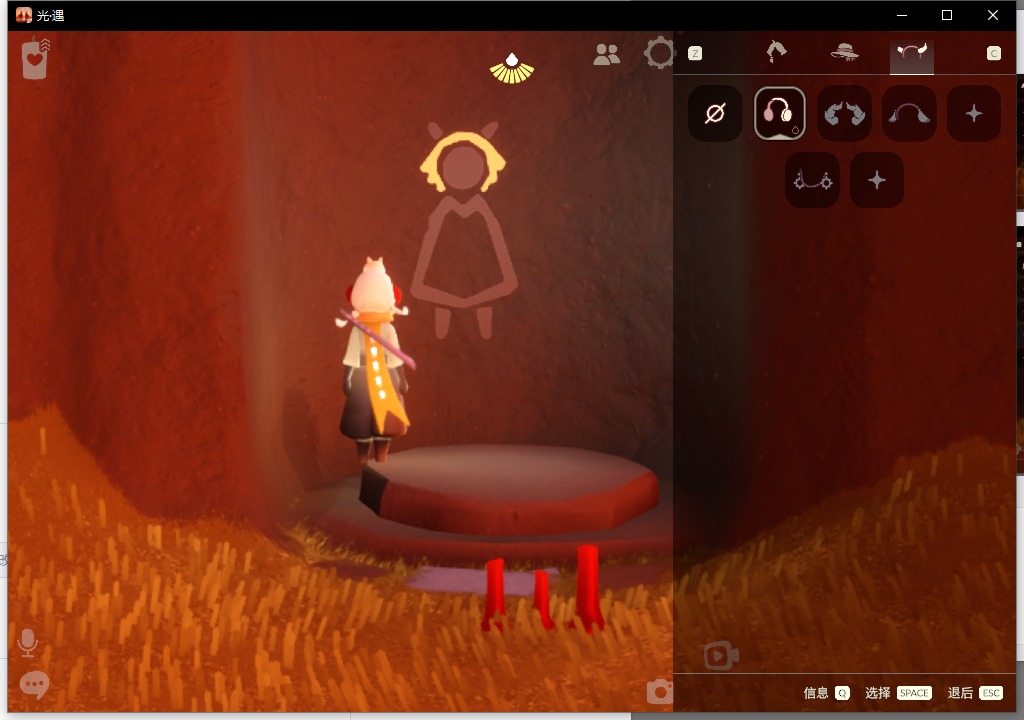
Task: Tap the winged light cape energy indicator
Action: [x=512, y=69]
